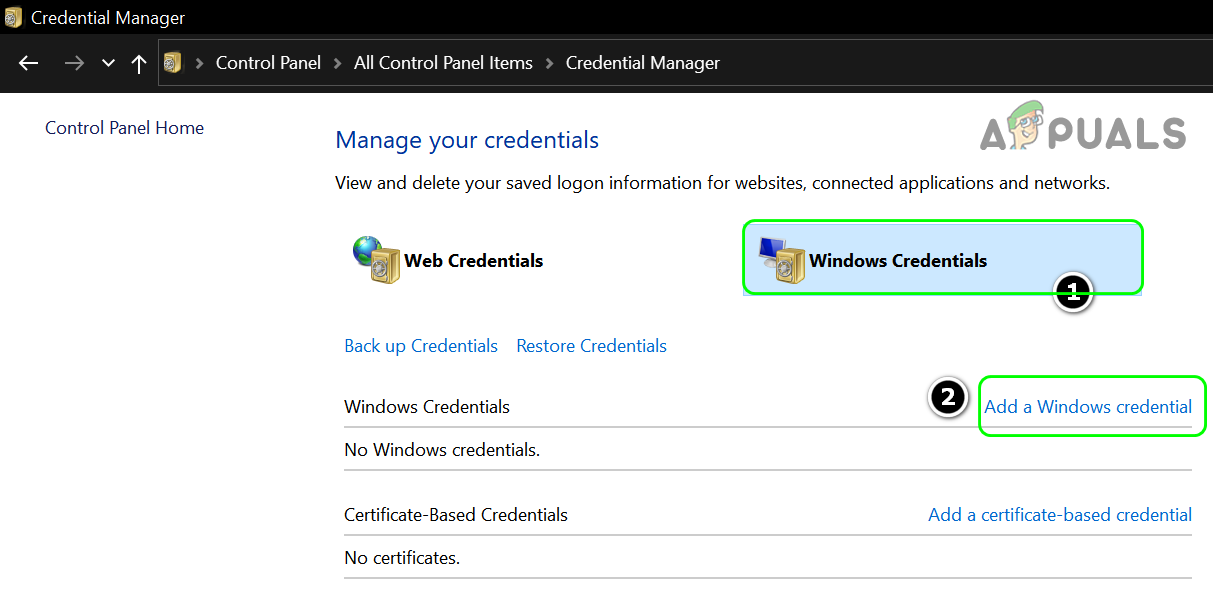
Task: Click Back up Credentials link
Action: [x=421, y=346]
